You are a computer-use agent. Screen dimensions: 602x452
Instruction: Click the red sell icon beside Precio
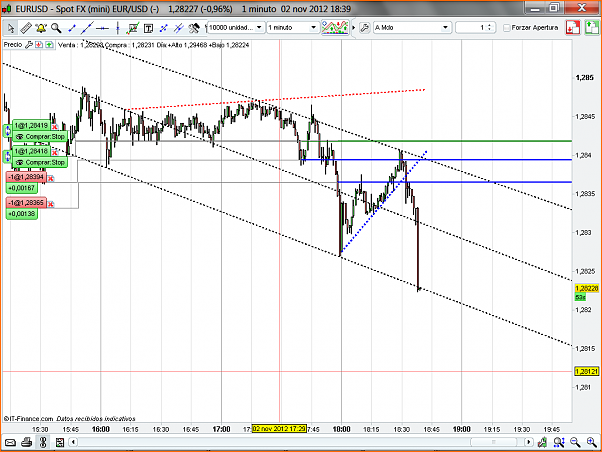(x=39, y=45)
